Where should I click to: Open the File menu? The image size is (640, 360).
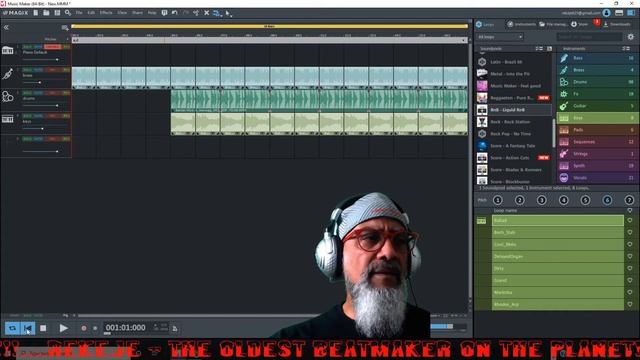pos(79,13)
